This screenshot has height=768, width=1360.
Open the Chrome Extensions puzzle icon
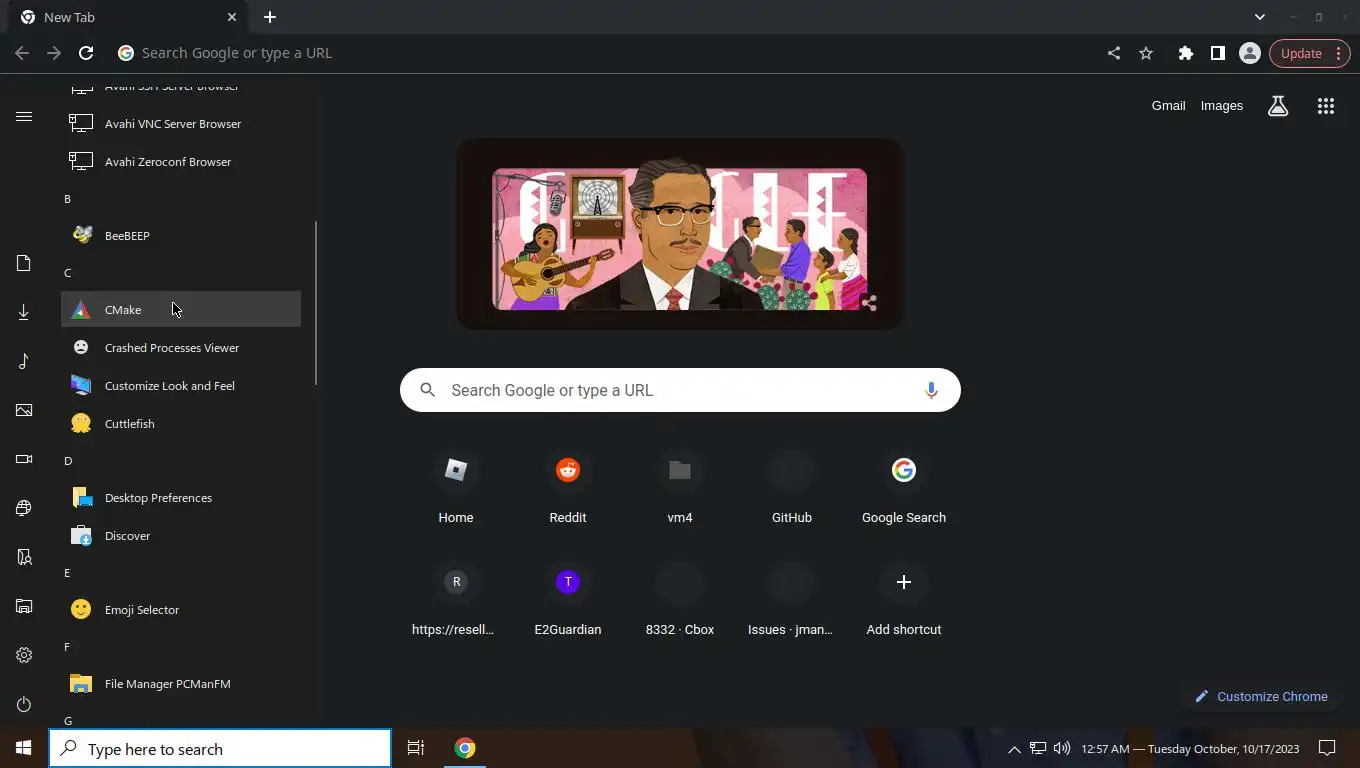pos(1185,53)
